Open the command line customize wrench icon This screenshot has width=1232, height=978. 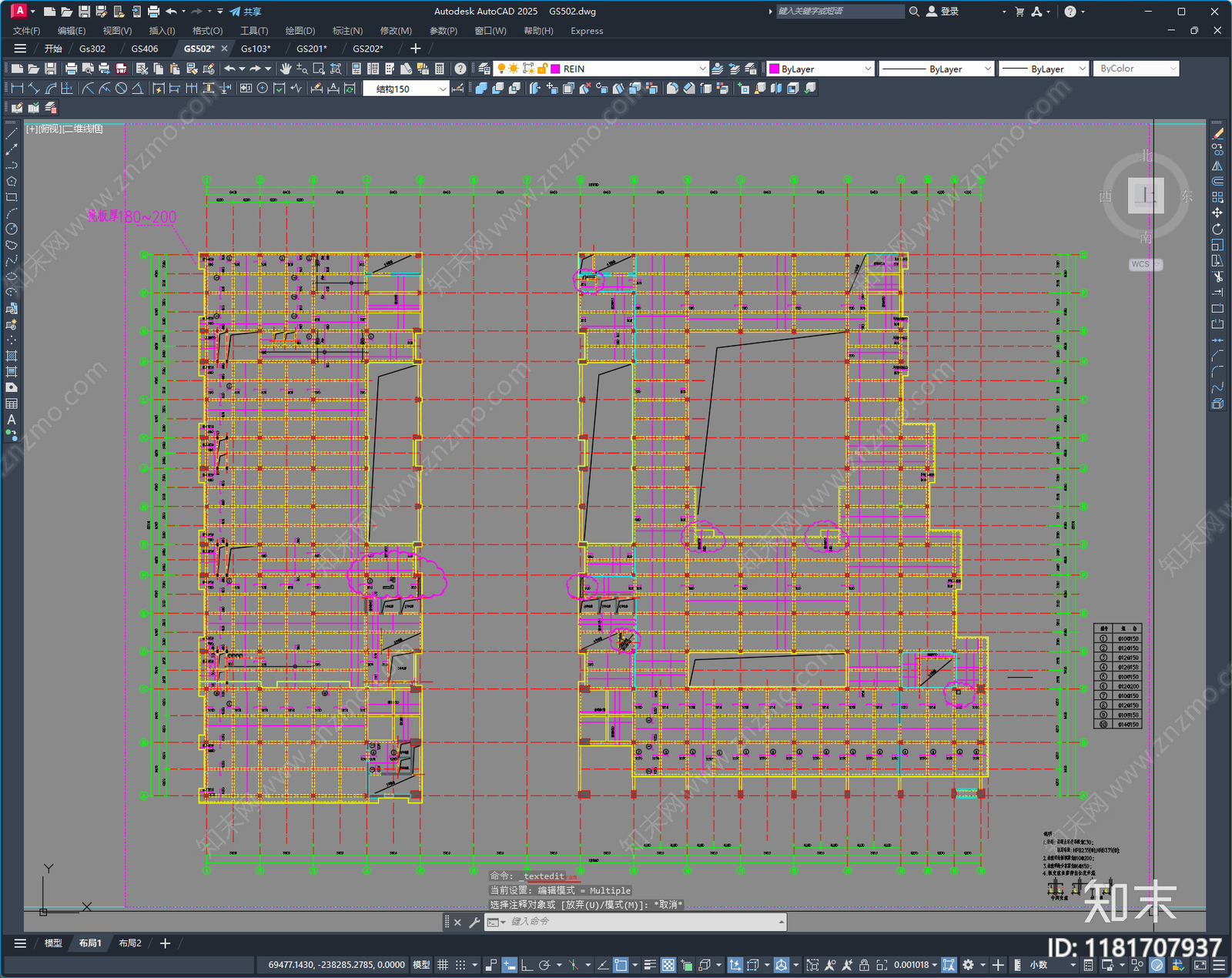(x=474, y=922)
